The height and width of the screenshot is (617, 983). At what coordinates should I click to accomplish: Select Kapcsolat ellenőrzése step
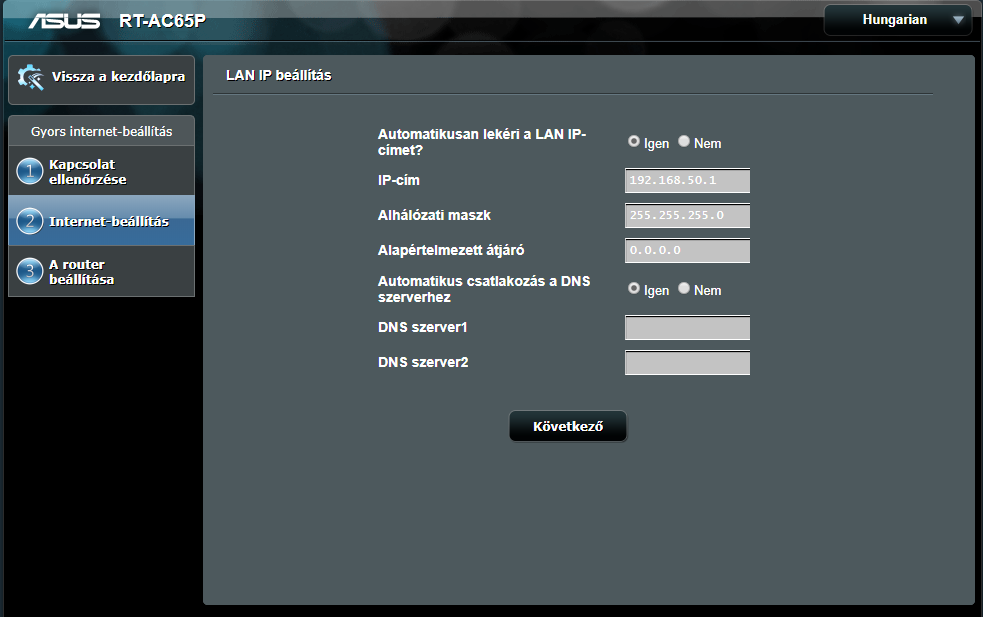tap(102, 171)
